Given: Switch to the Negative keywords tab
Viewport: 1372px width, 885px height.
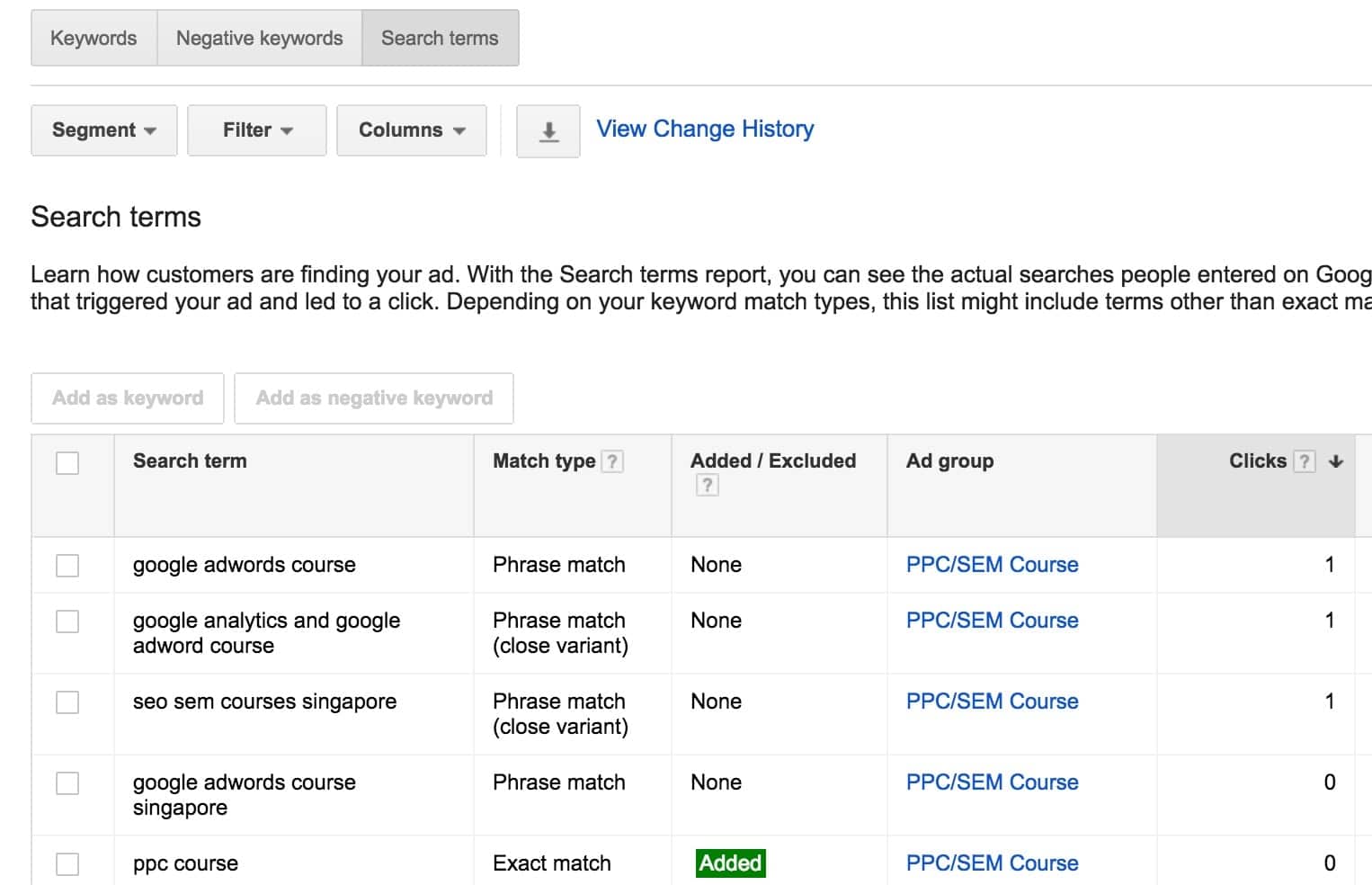Looking at the screenshot, I should tap(259, 38).
